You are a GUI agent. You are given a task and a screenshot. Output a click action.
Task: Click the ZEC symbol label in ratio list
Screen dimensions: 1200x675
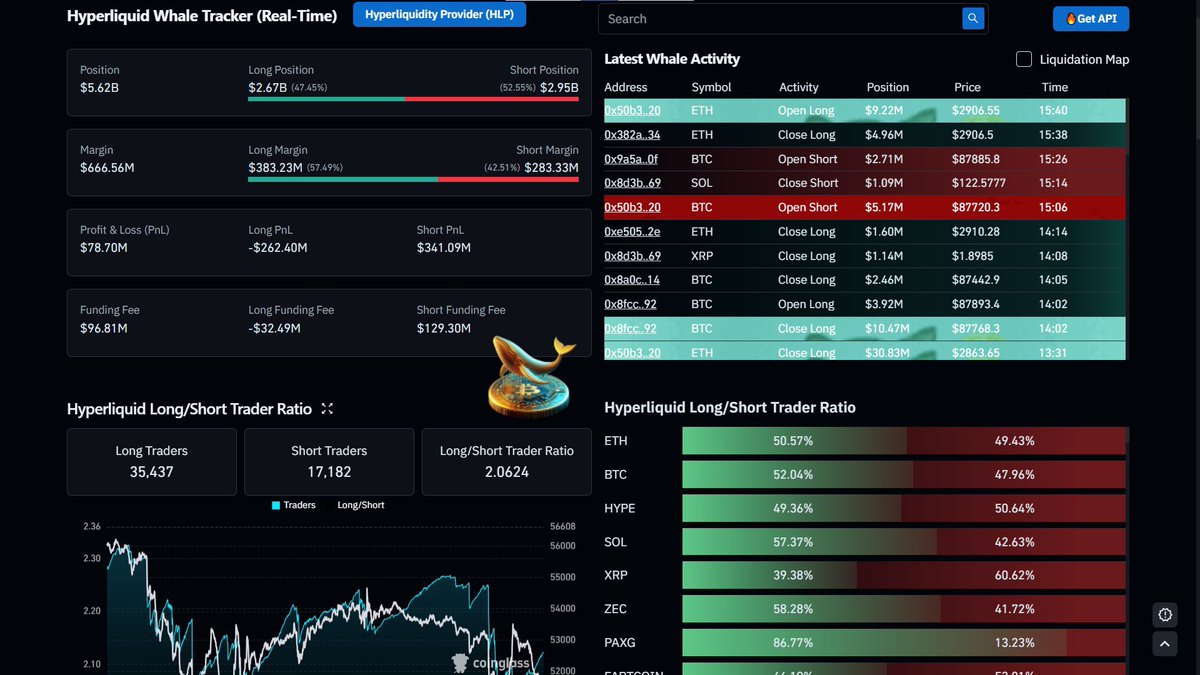click(x=615, y=609)
